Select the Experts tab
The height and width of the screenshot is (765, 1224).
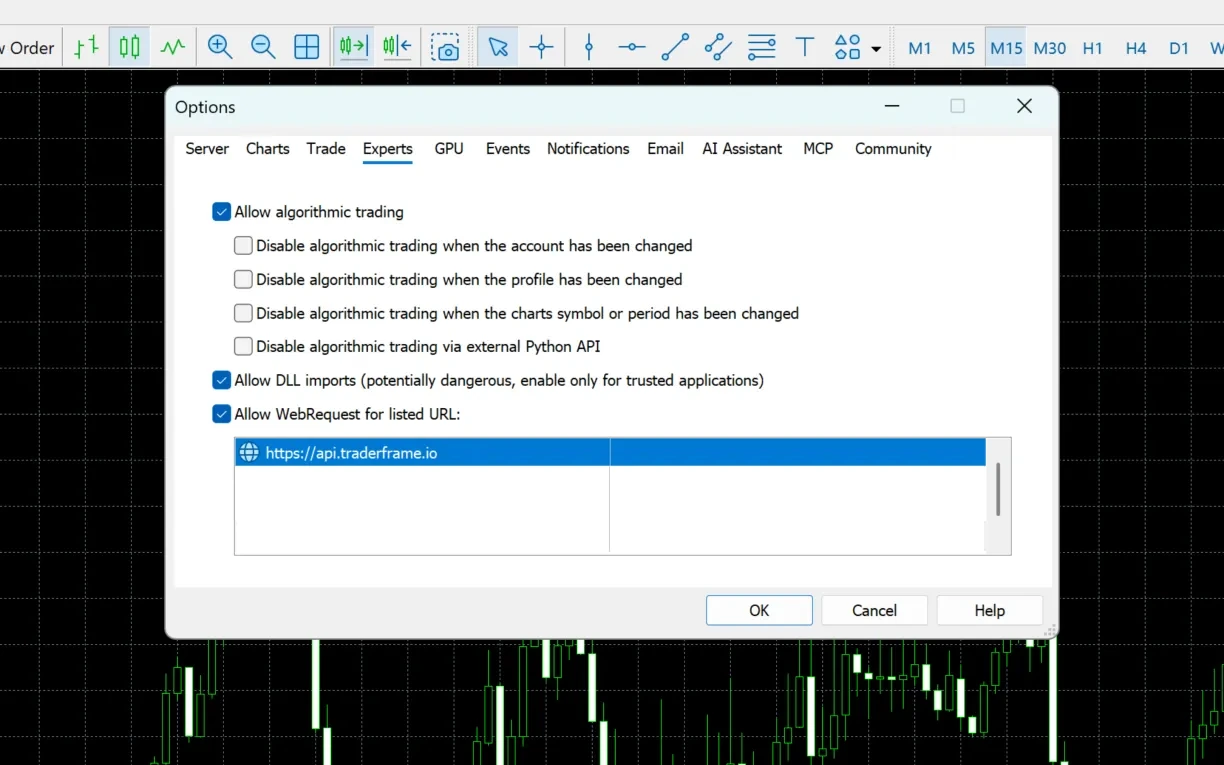click(x=388, y=148)
